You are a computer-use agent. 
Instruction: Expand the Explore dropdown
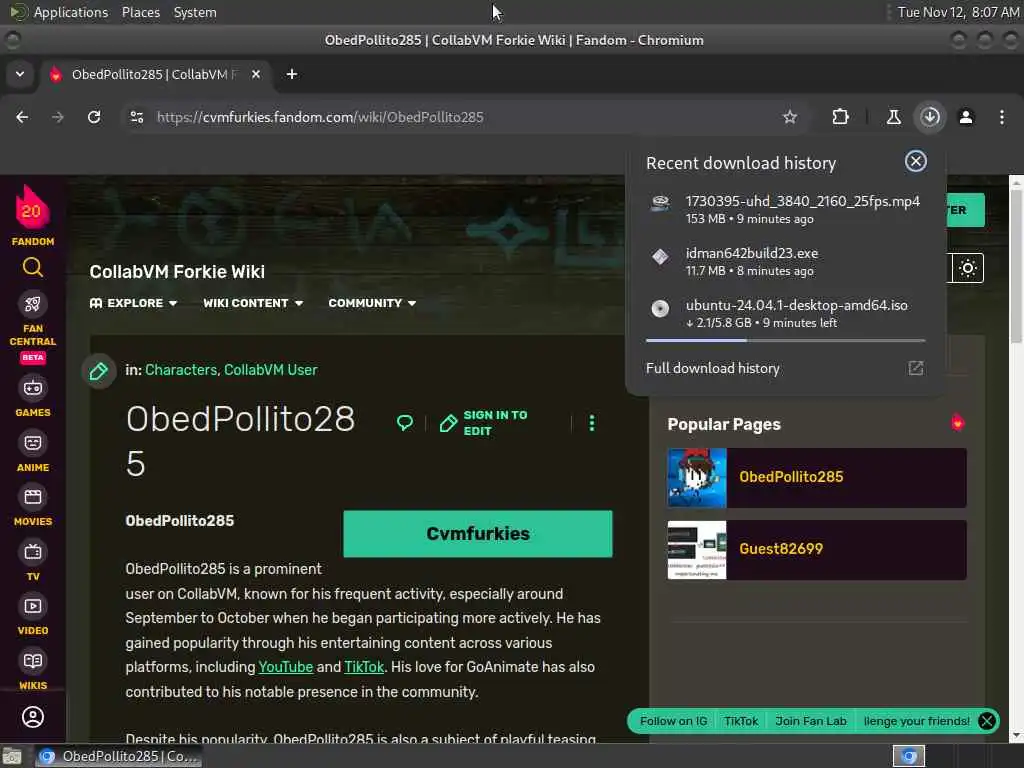(x=133, y=303)
